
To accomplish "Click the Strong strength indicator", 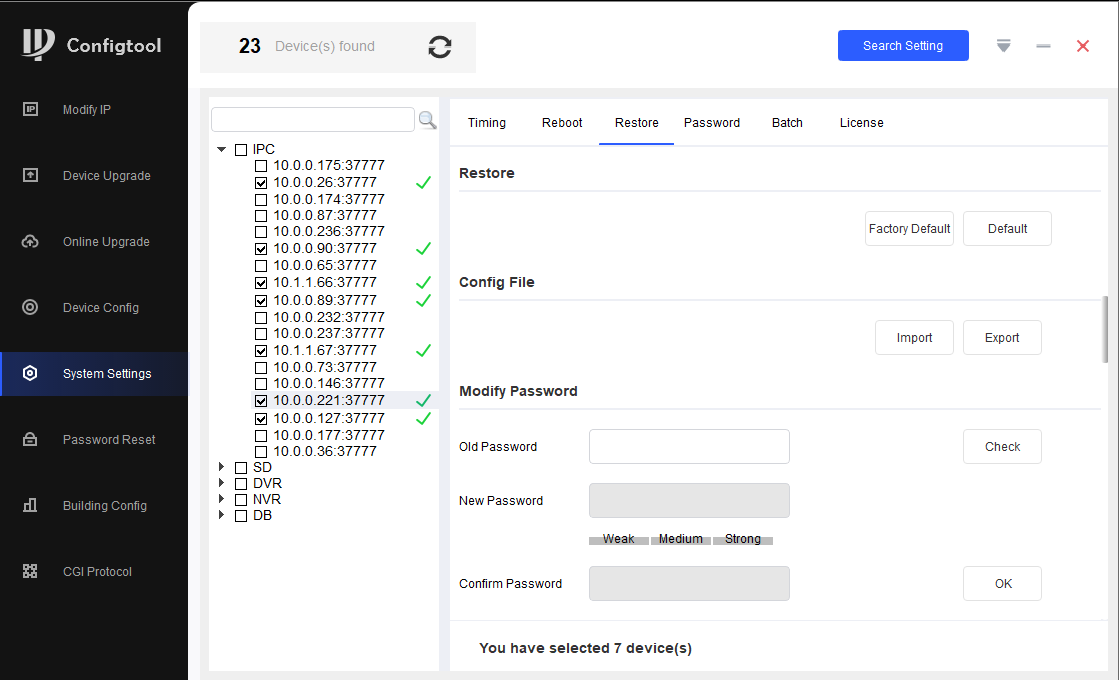I will click(743, 539).
